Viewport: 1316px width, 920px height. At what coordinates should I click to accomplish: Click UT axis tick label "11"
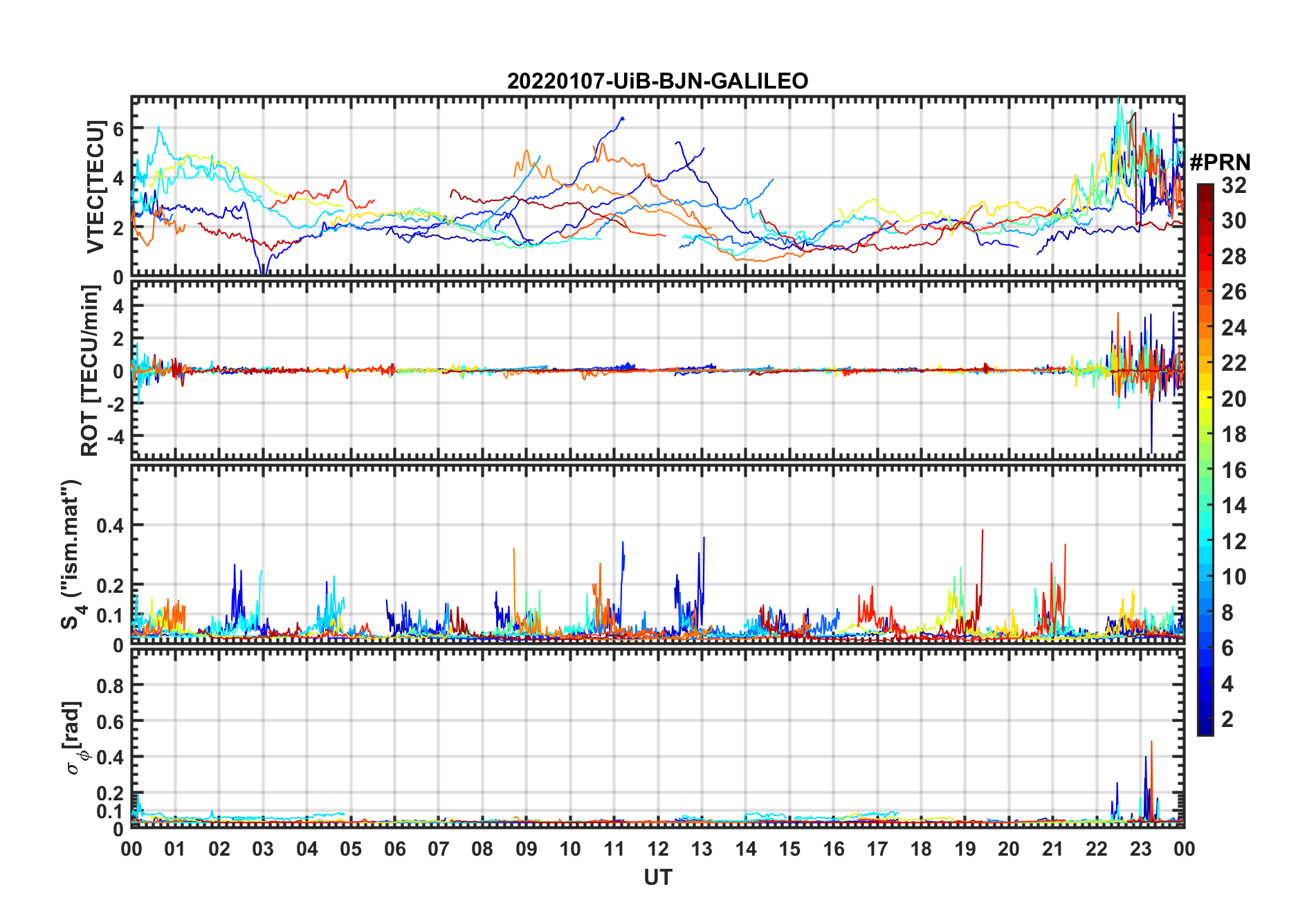pyautogui.click(x=614, y=849)
